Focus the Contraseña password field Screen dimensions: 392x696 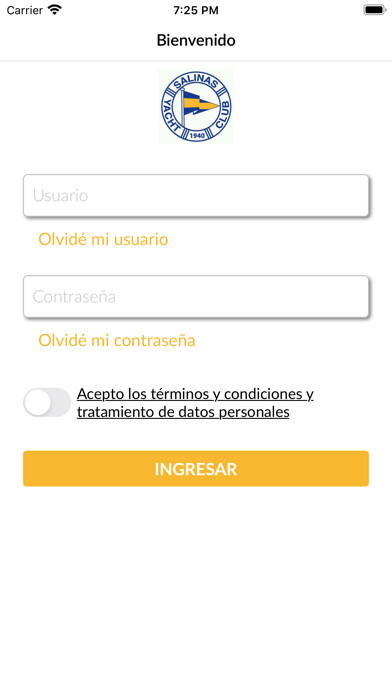[x=196, y=297]
